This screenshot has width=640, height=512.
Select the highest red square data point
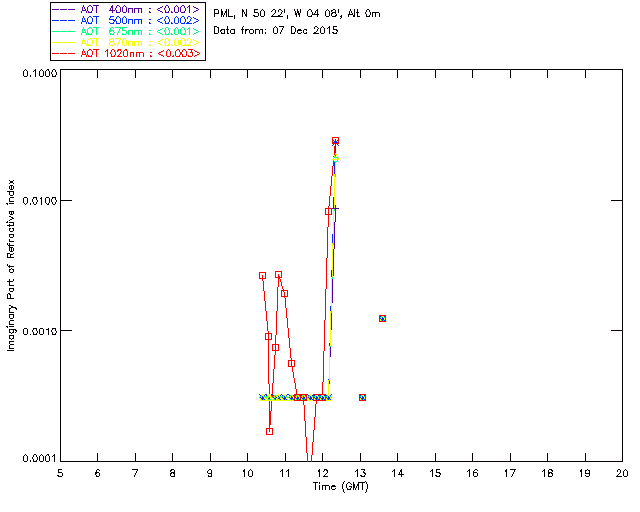click(x=336, y=141)
